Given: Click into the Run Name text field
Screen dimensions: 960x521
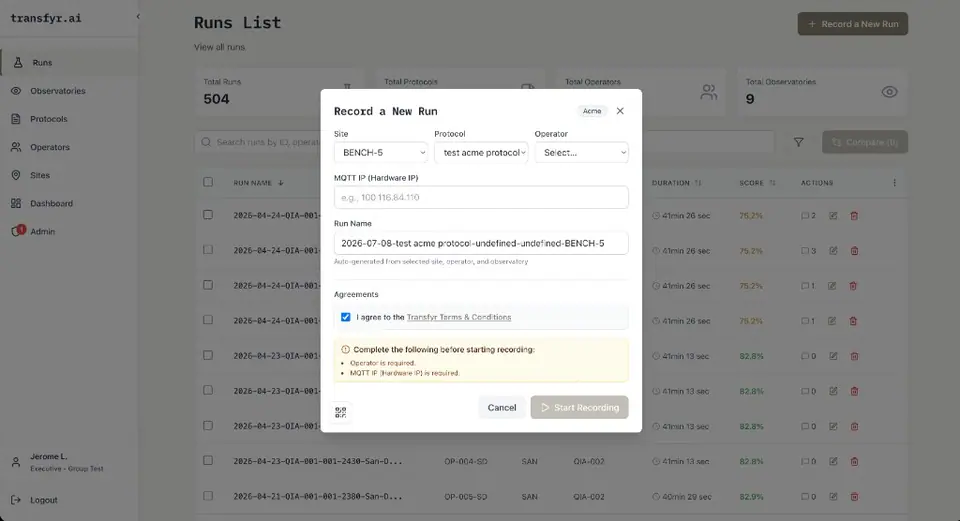Looking at the screenshot, I should (x=481, y=243).
